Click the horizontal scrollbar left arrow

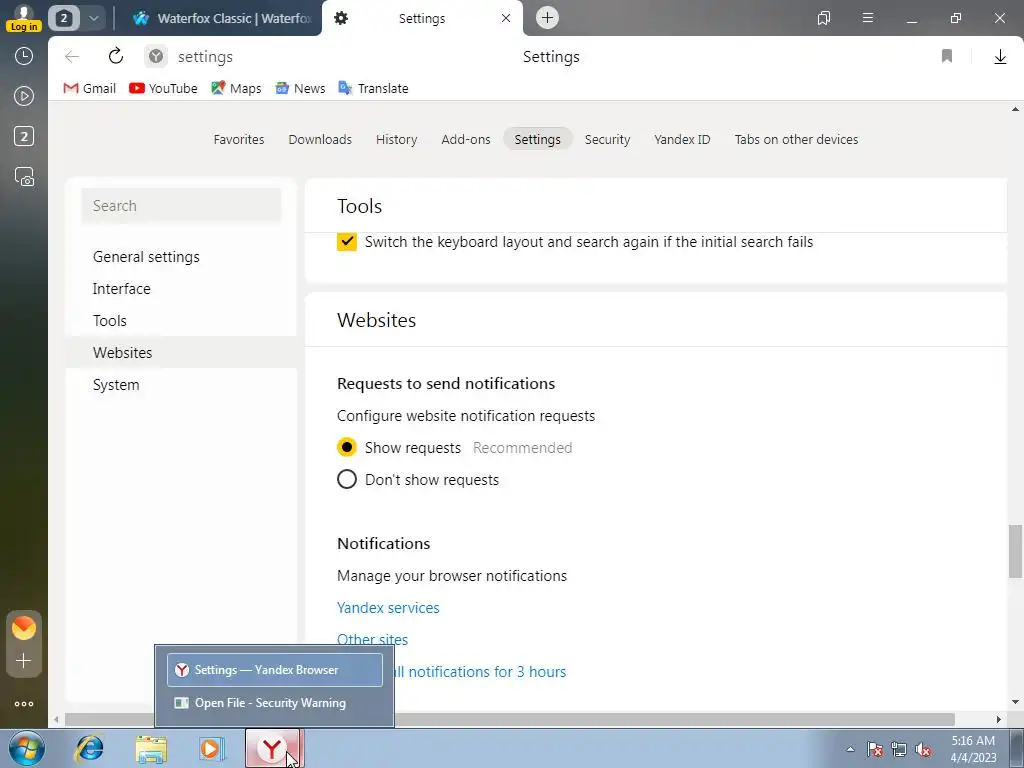click(56, 719)
